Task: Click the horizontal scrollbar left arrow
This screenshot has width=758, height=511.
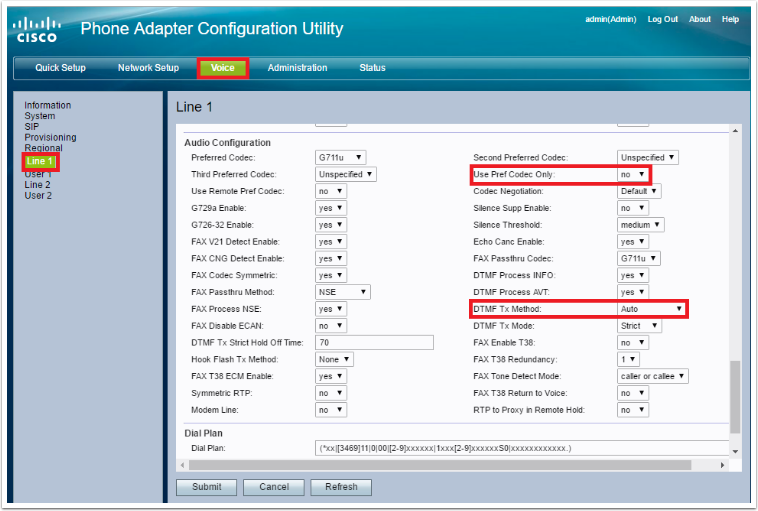Action: pos(182,465)
